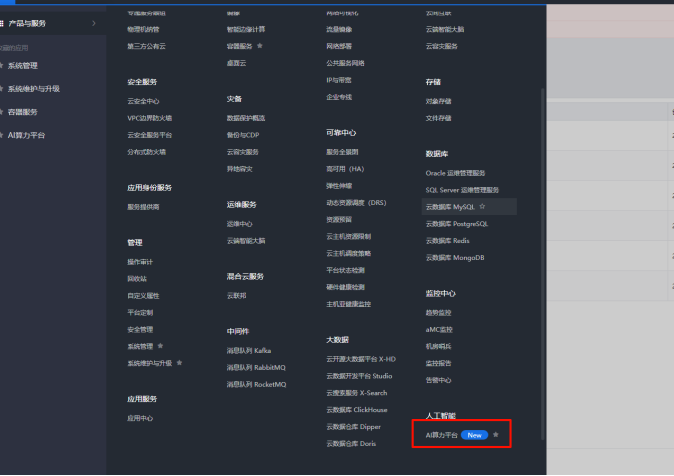This screenshot has width=674, height=476.
Task: Open 系统维护与升级 in the left sidebar
Action: coord(34,89)
